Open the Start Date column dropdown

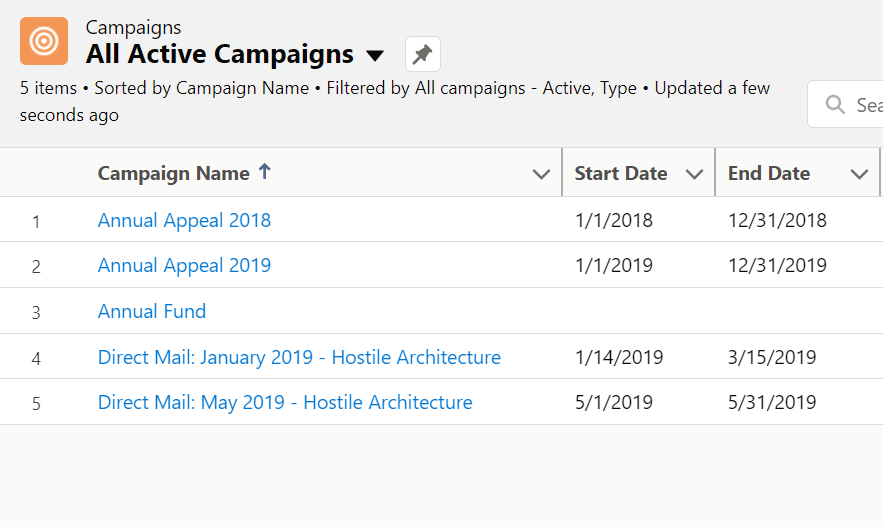(694, 174)
